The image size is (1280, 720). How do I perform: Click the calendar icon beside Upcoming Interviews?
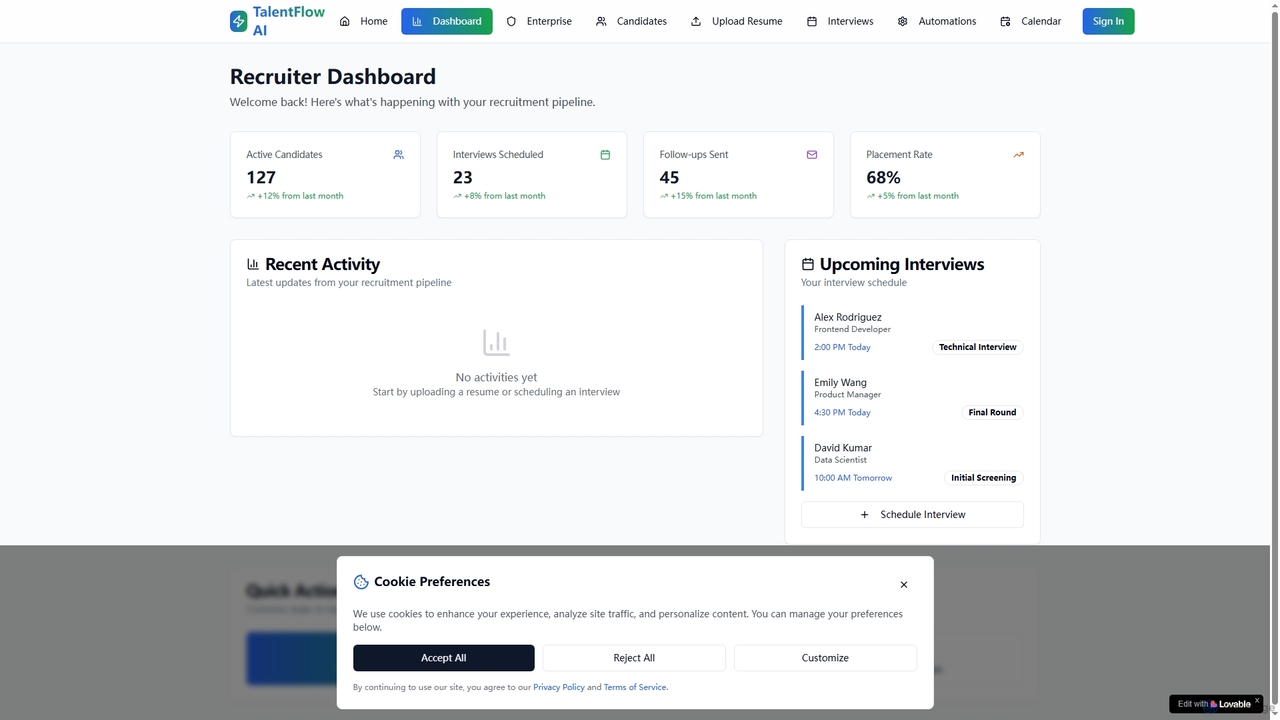click(808, 264)
